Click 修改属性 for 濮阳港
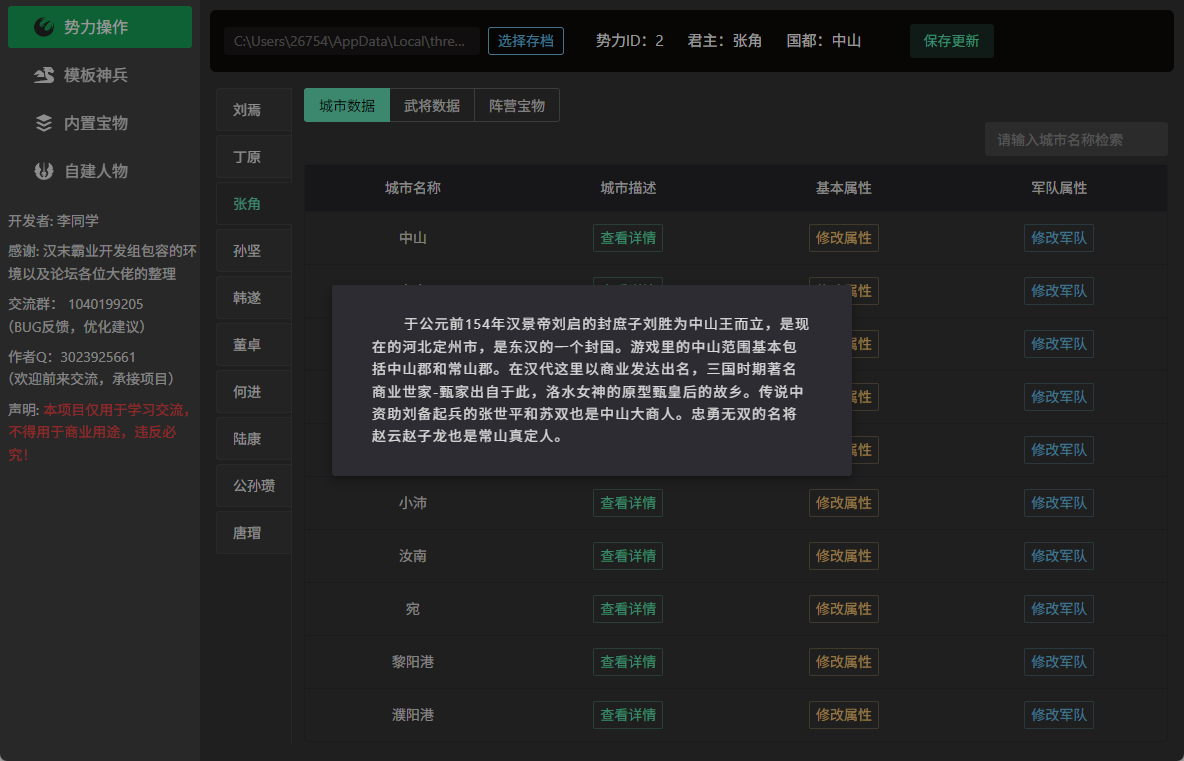1184x761 pixels. pyautogui.click(x=843, y=715)
